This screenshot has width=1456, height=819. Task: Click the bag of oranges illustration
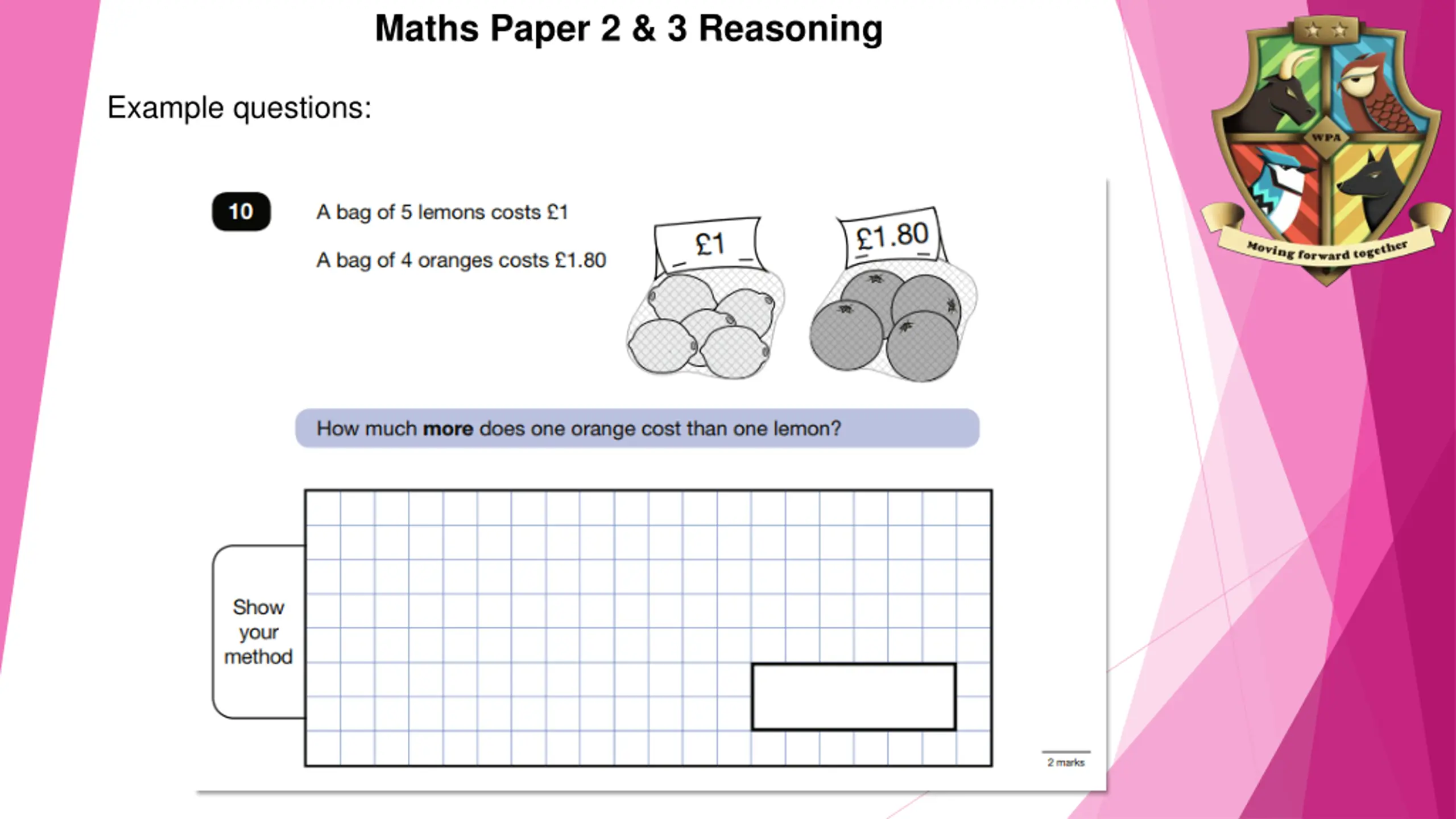pyautogui.click(x=893, y=321)
